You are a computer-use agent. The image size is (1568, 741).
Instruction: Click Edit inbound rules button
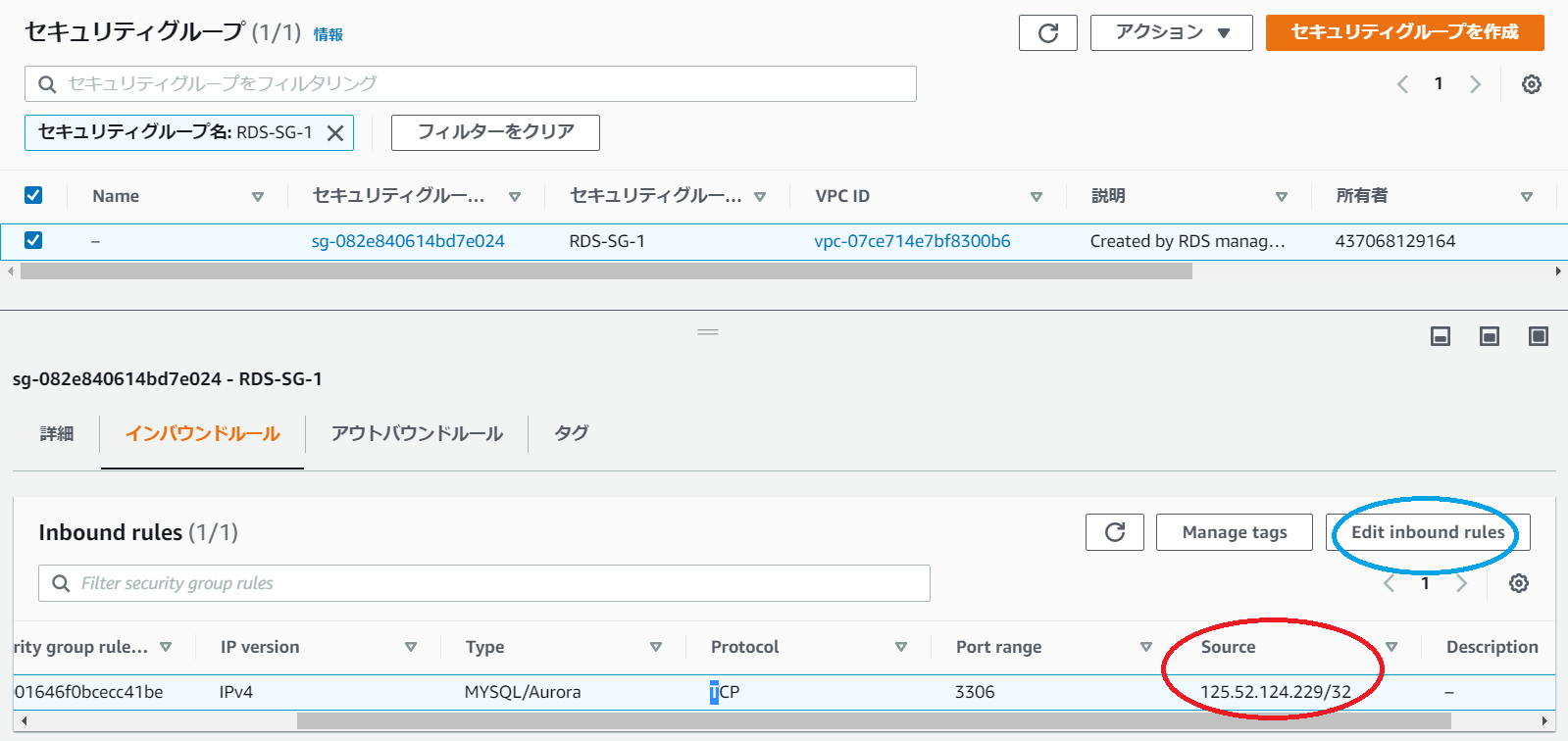pos(1428,532)
